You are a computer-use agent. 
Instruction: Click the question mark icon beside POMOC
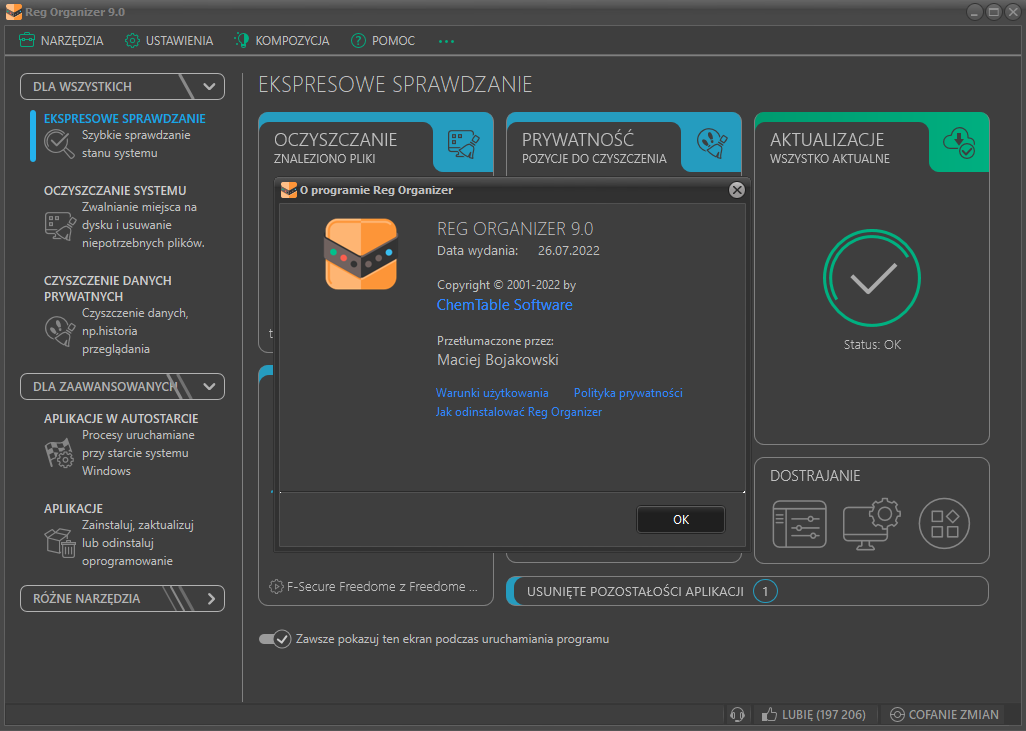point(358,41)
